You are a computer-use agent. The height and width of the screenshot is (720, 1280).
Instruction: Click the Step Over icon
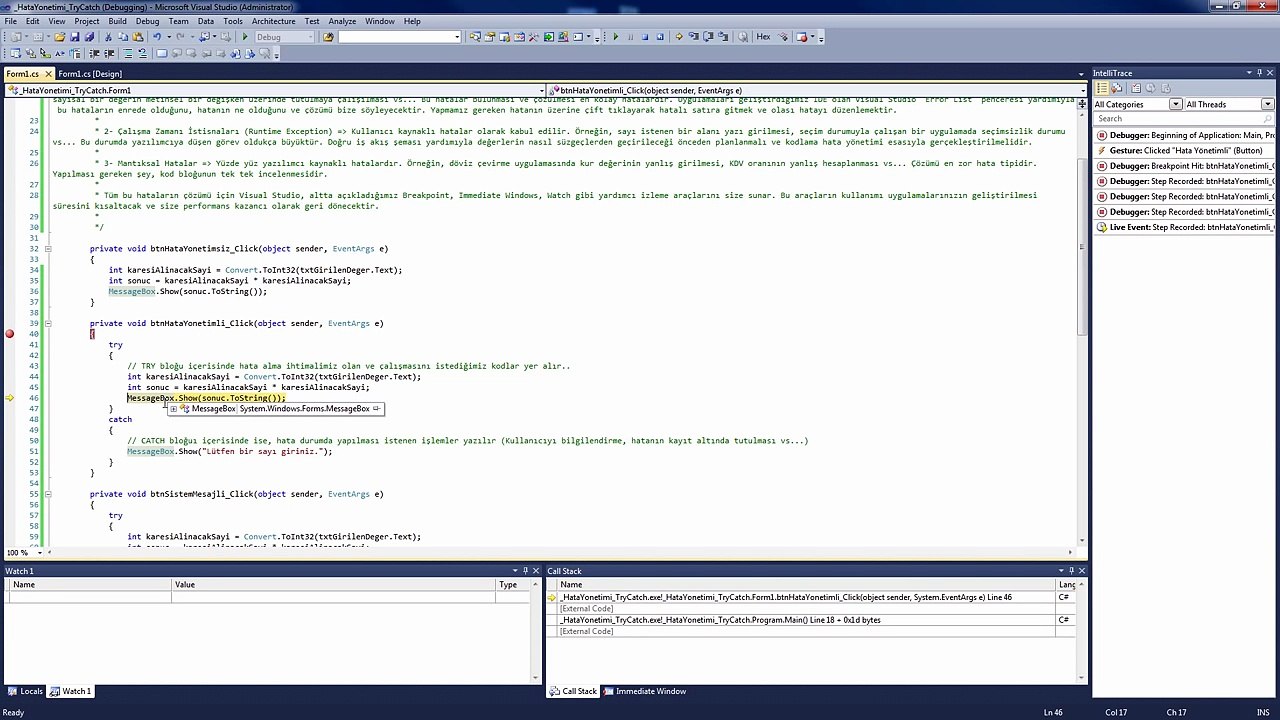pyautogui.click(x=708, y=37)
